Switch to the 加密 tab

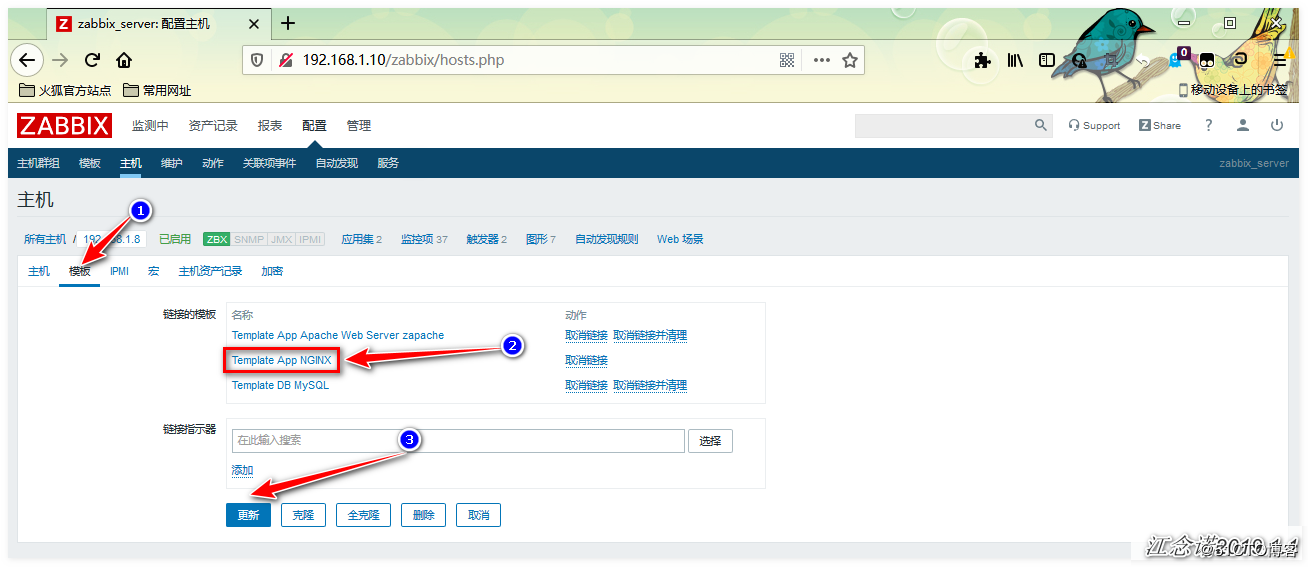click(x=272, y=271)
